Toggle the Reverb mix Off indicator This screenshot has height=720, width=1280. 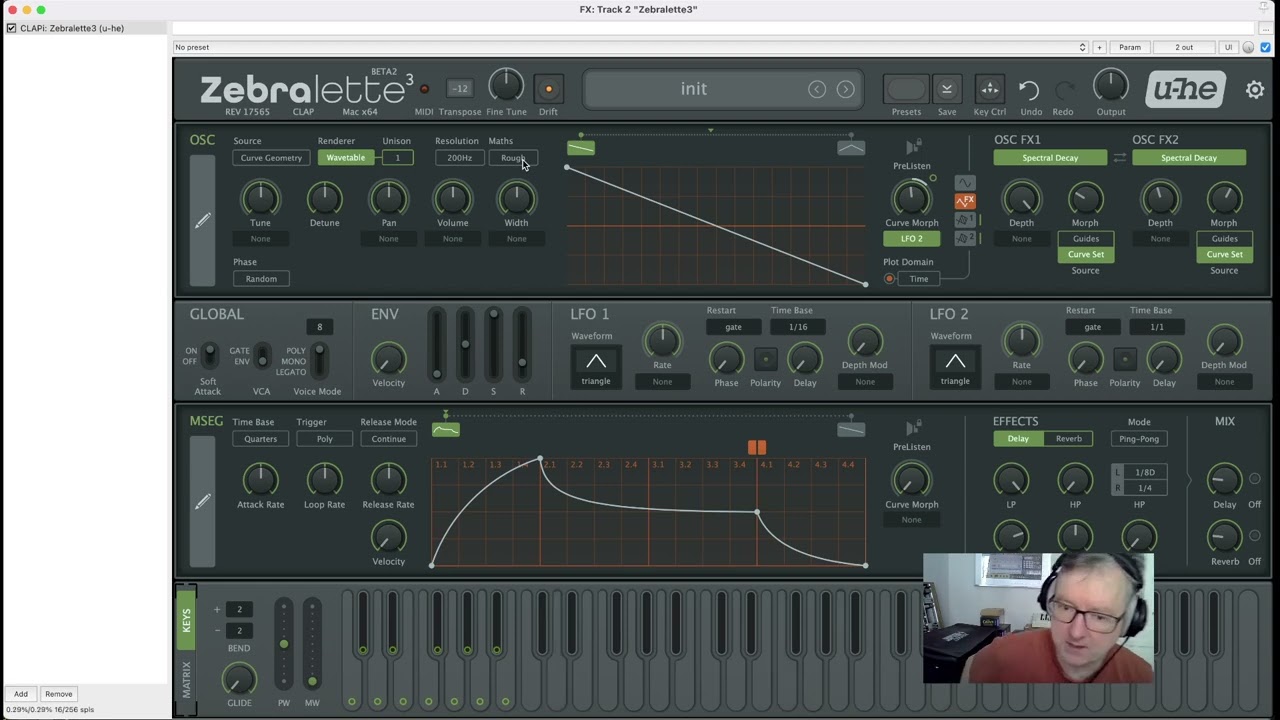1254,535
